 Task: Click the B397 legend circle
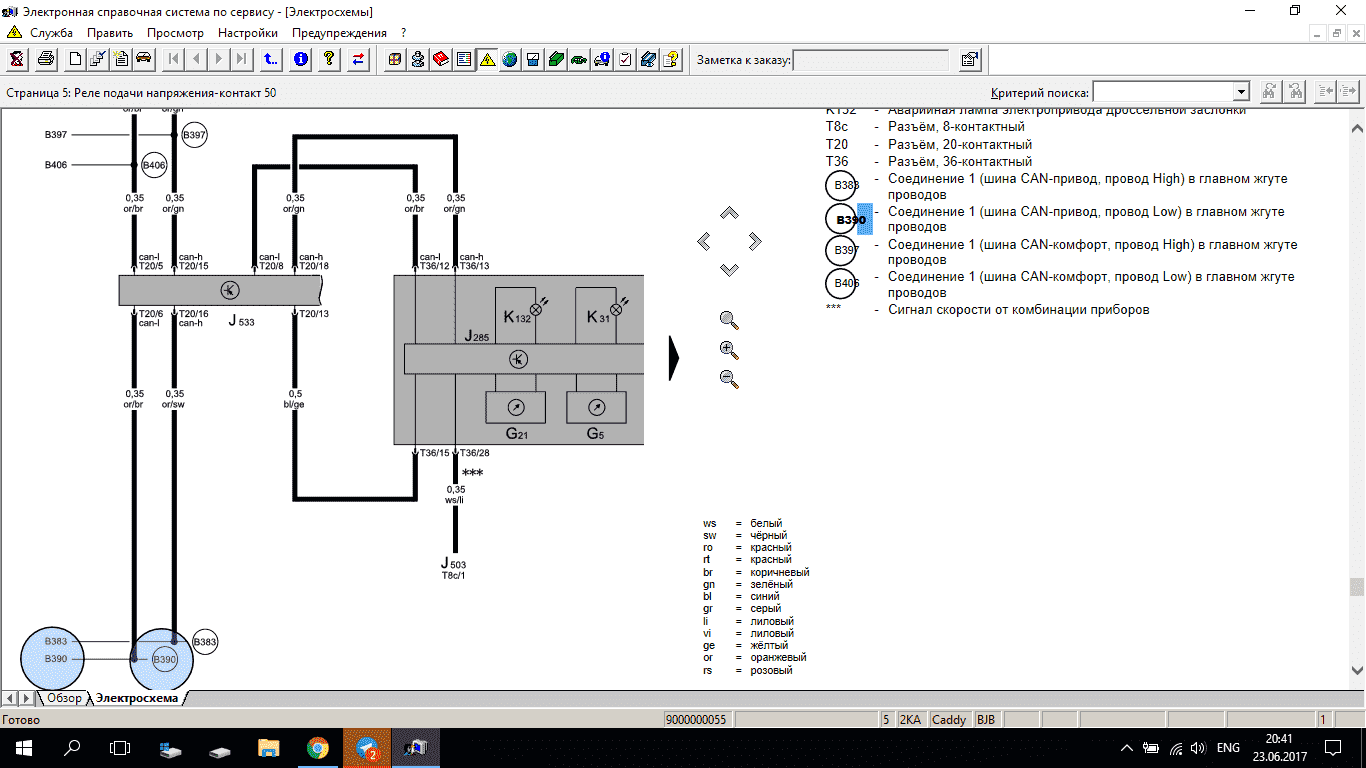point(841,250)
